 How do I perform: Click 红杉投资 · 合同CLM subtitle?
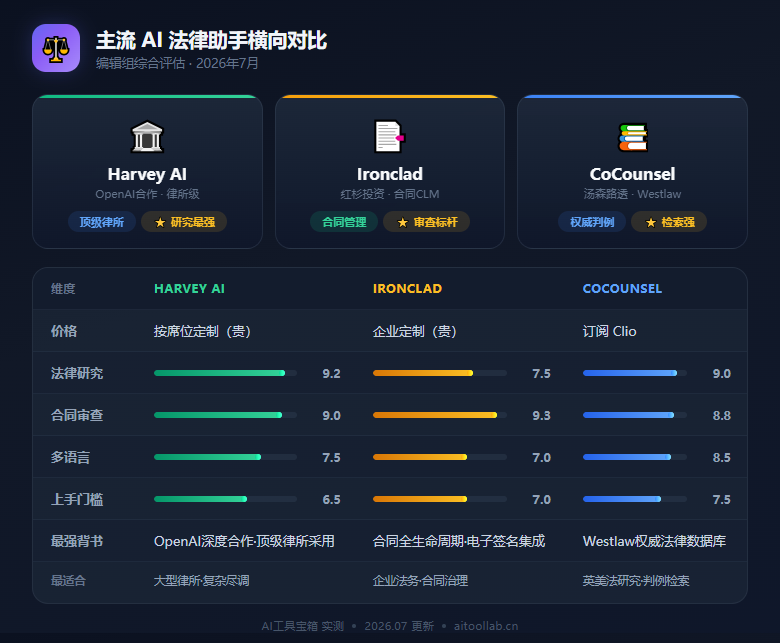click(390, 194)
